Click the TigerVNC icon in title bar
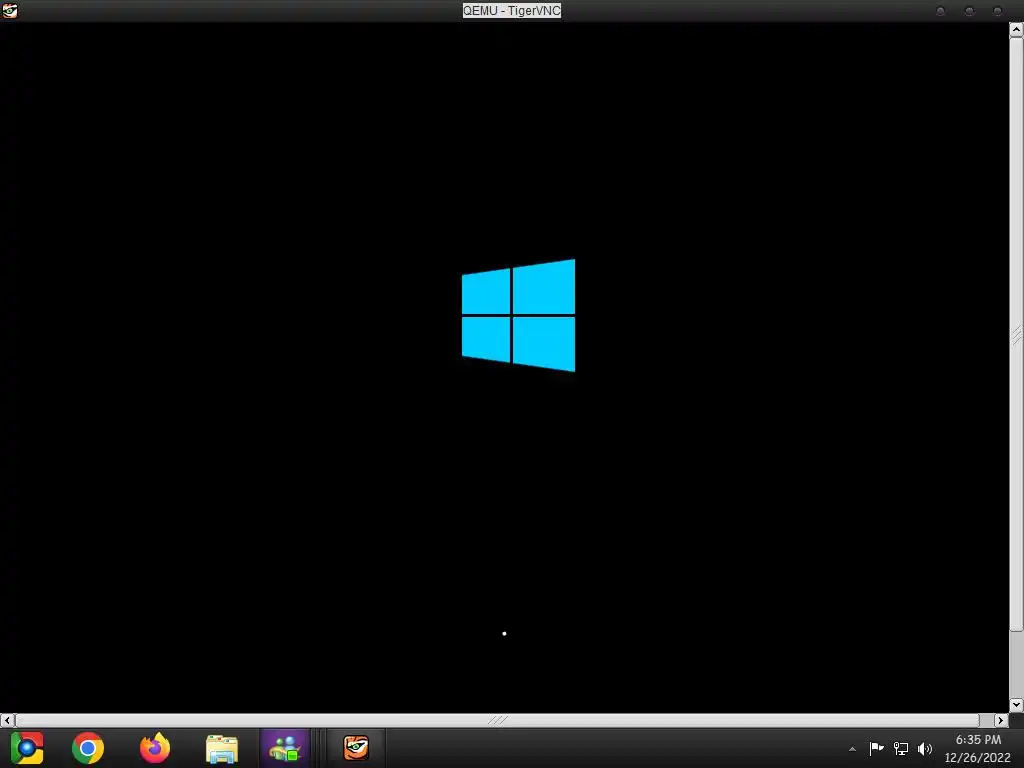The height and width of the screenshot is (768, 1024). (x=9, y=10)
